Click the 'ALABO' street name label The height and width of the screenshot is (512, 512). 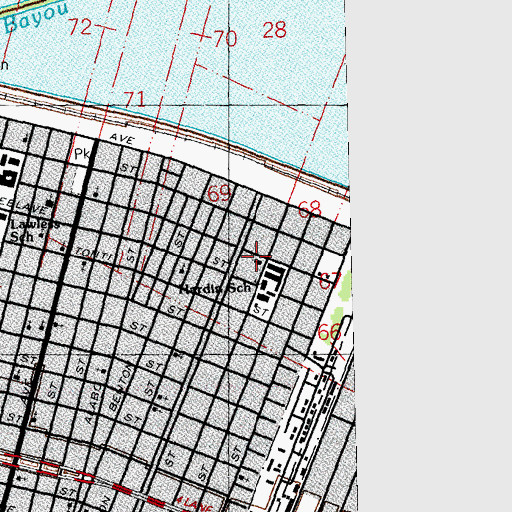(x=94, y=405)
